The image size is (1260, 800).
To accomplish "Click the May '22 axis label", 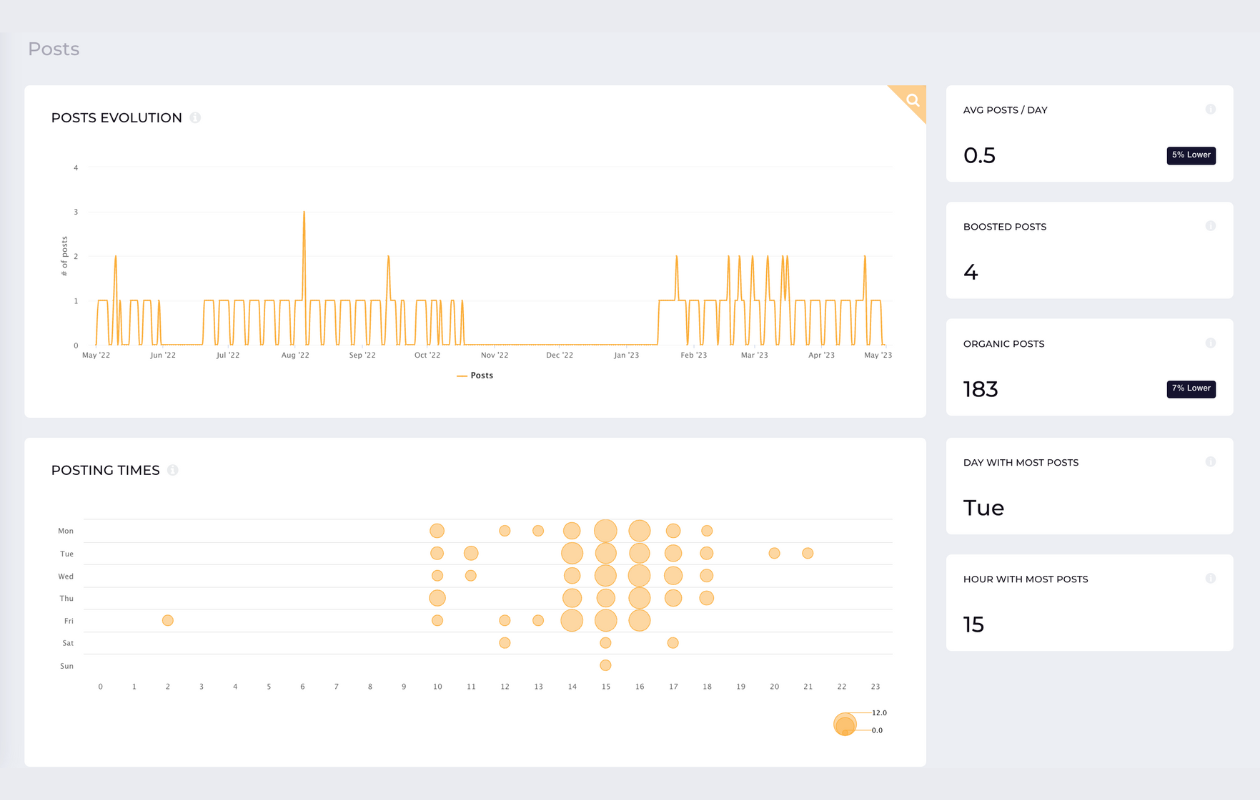I will coord(96,355).
